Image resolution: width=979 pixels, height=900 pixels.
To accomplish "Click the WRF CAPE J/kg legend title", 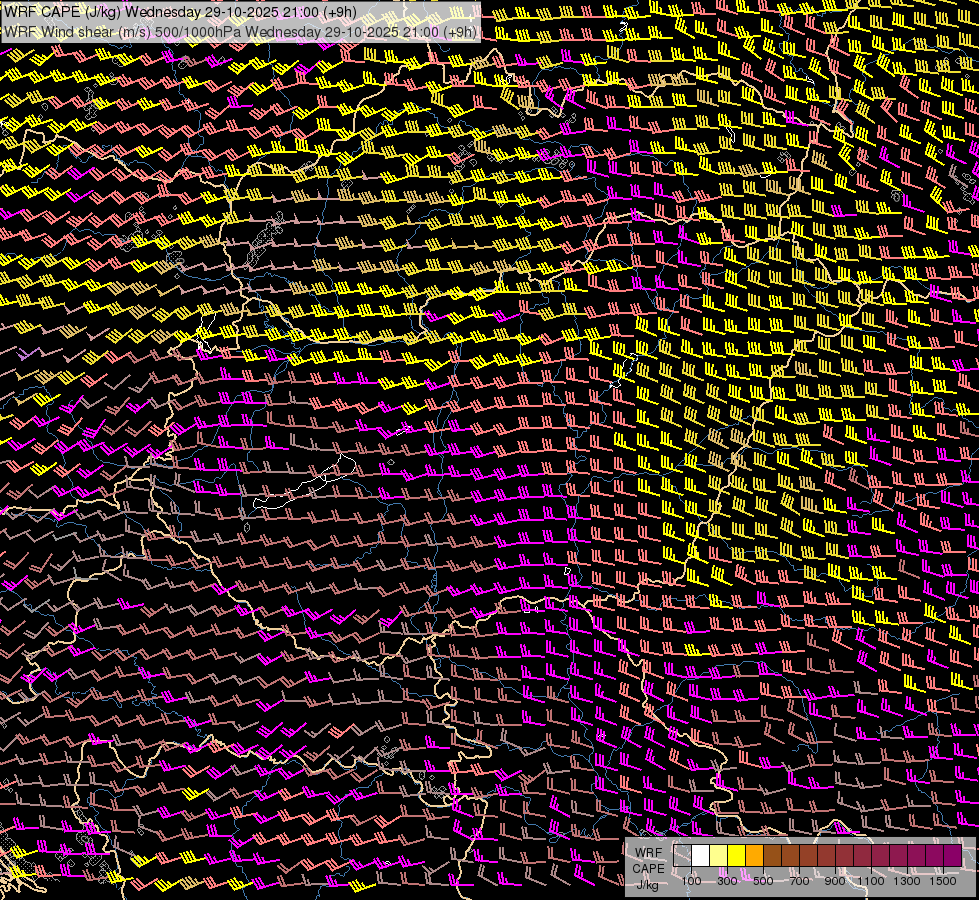I will [x=648, y=867].
